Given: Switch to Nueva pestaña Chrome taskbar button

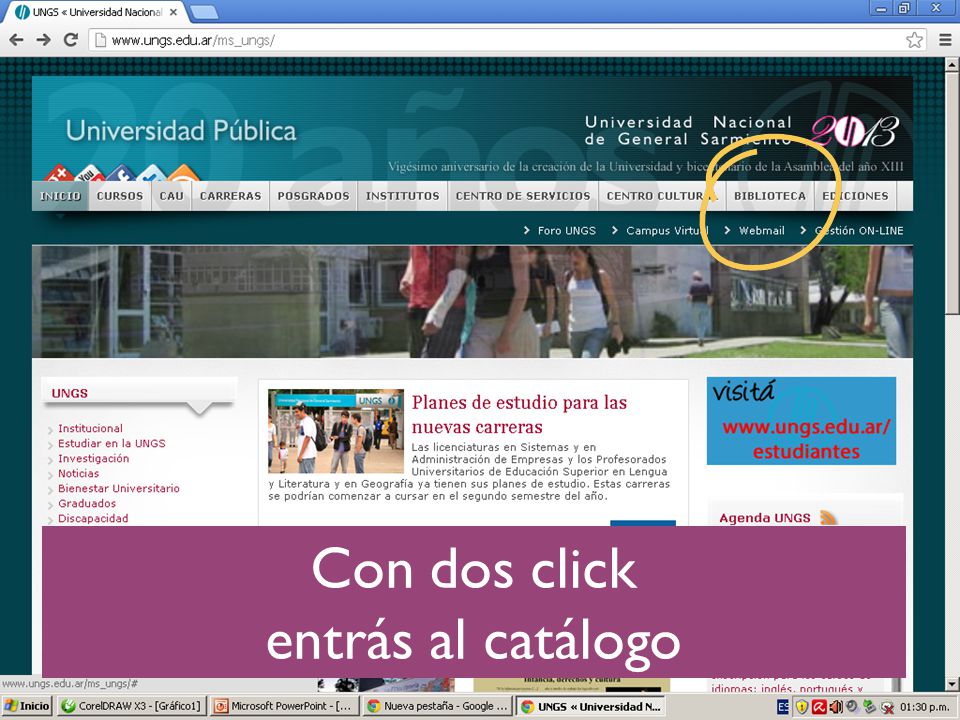Looking at the screenshot, I should pos(437,706).
